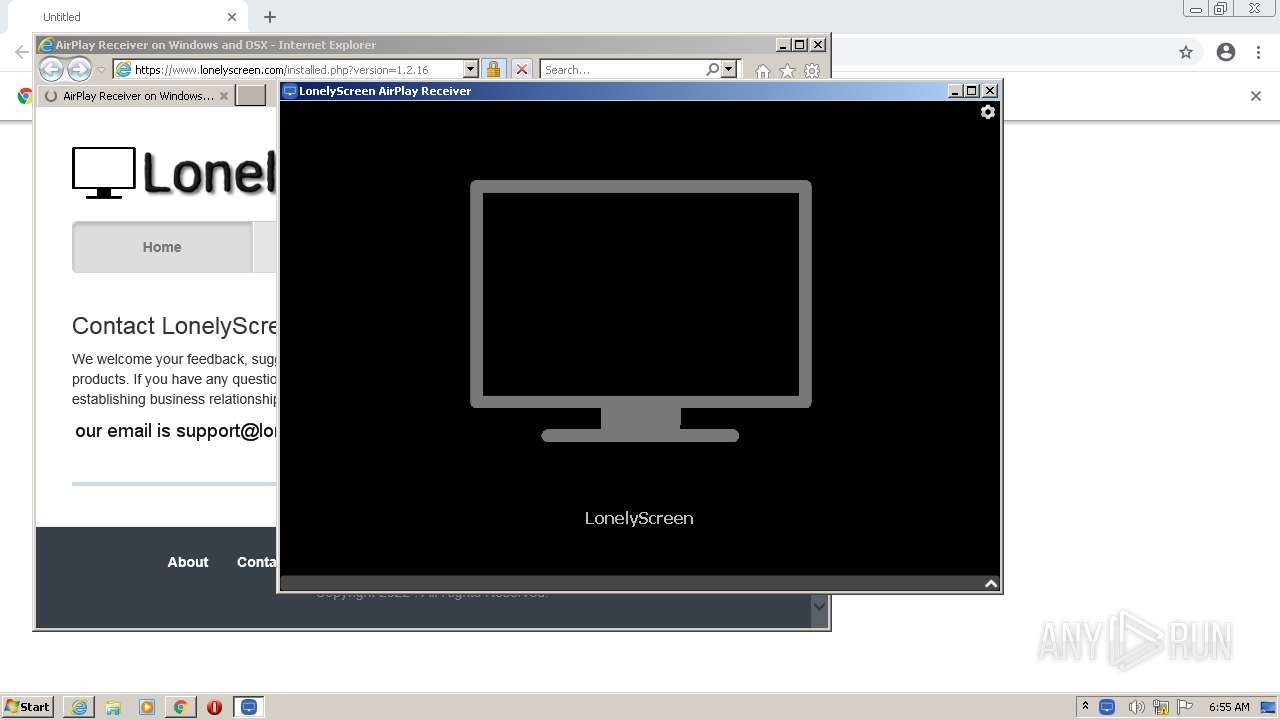The width and height of the screenshot is (1280, 720).
Task: Bookmark this page with the Chrome star
Action: point(1186,52)
